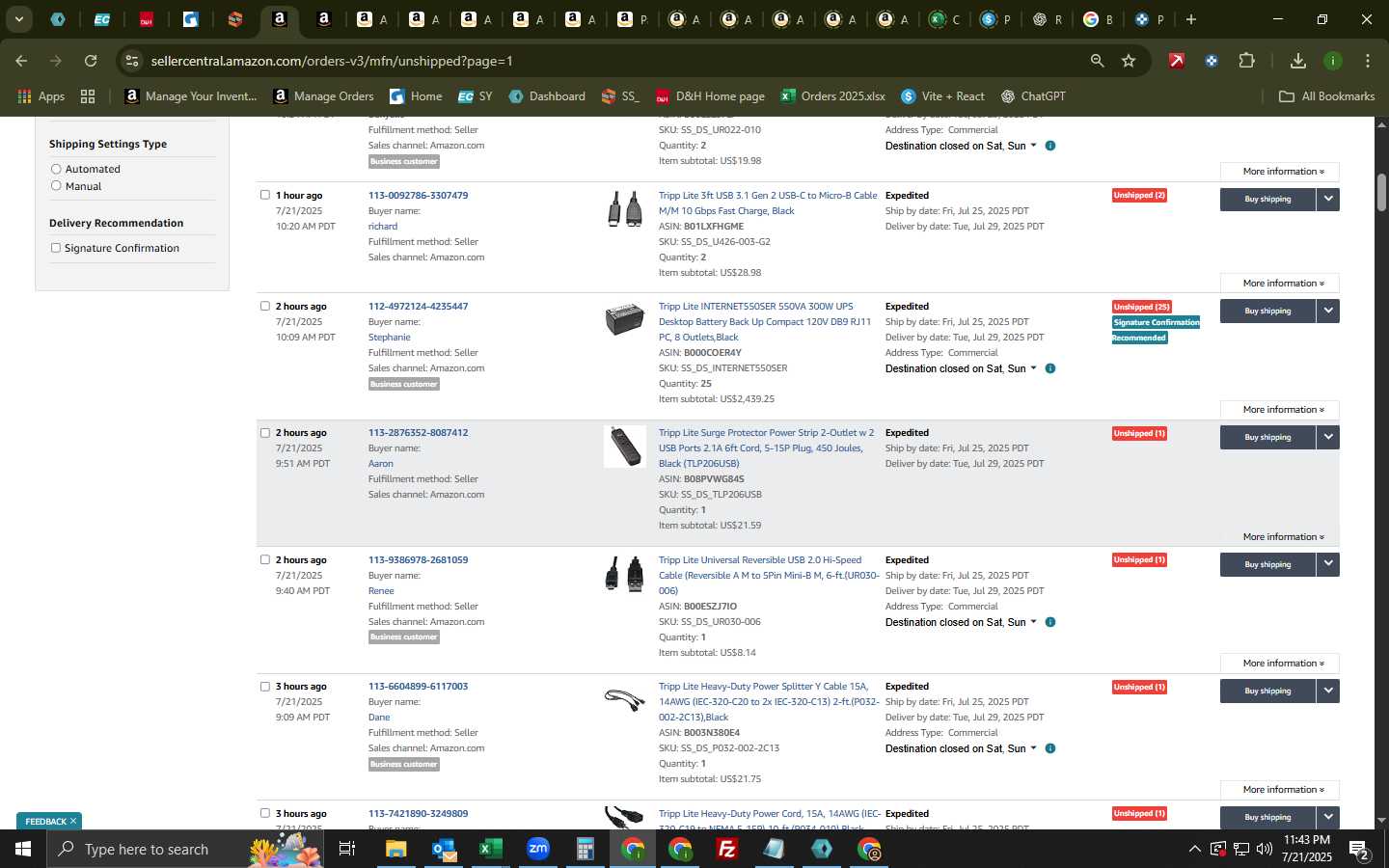Open the Windows Start menu
1389x868 pixels.
(x=23, y=849)
